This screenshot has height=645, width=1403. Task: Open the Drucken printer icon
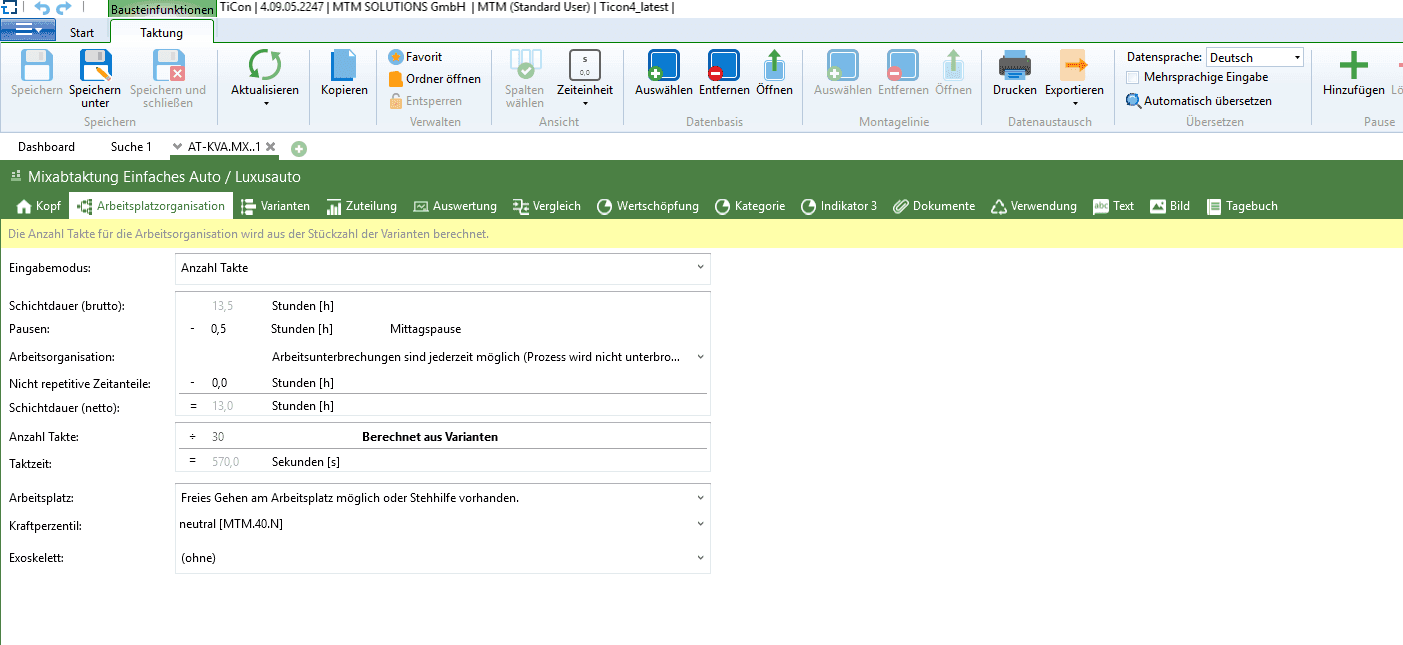pyautogui.click(x=1014, y=66)
